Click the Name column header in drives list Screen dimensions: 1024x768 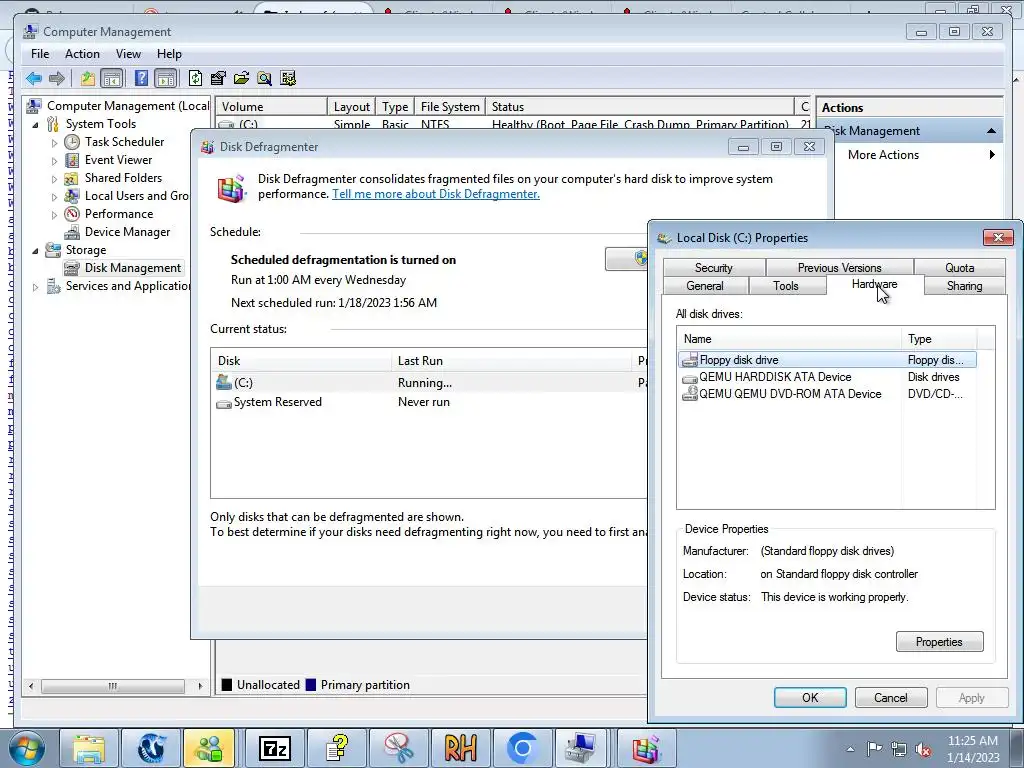click(x=789, y=339)
